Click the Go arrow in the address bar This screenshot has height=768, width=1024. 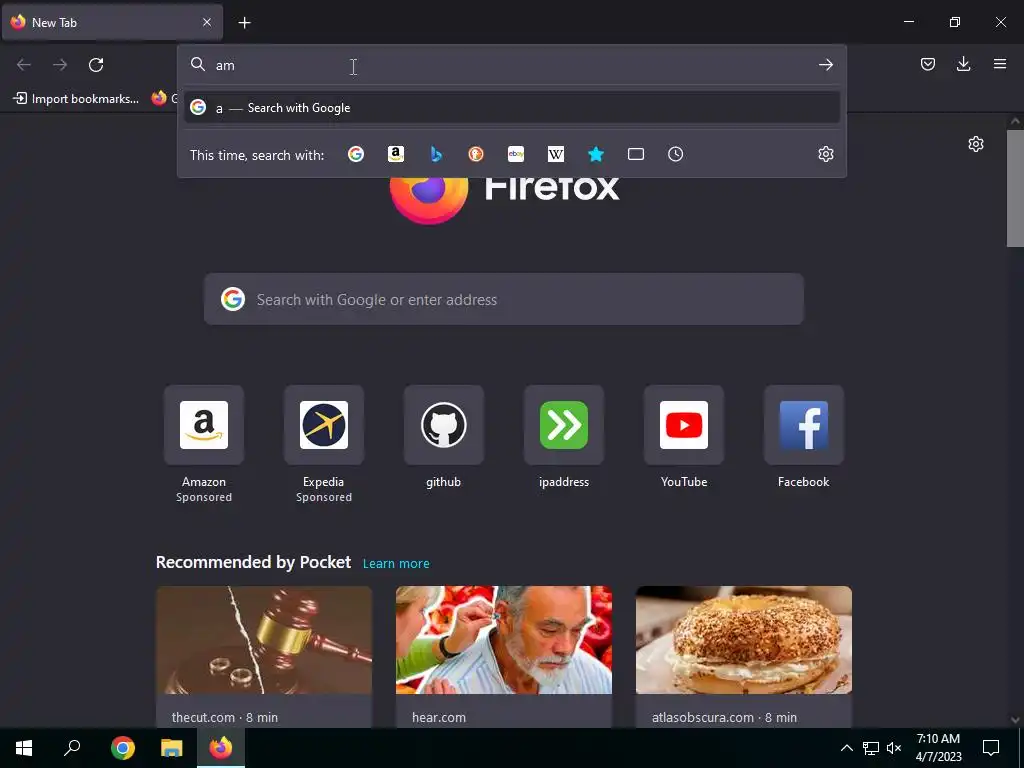tap(825, 65)
